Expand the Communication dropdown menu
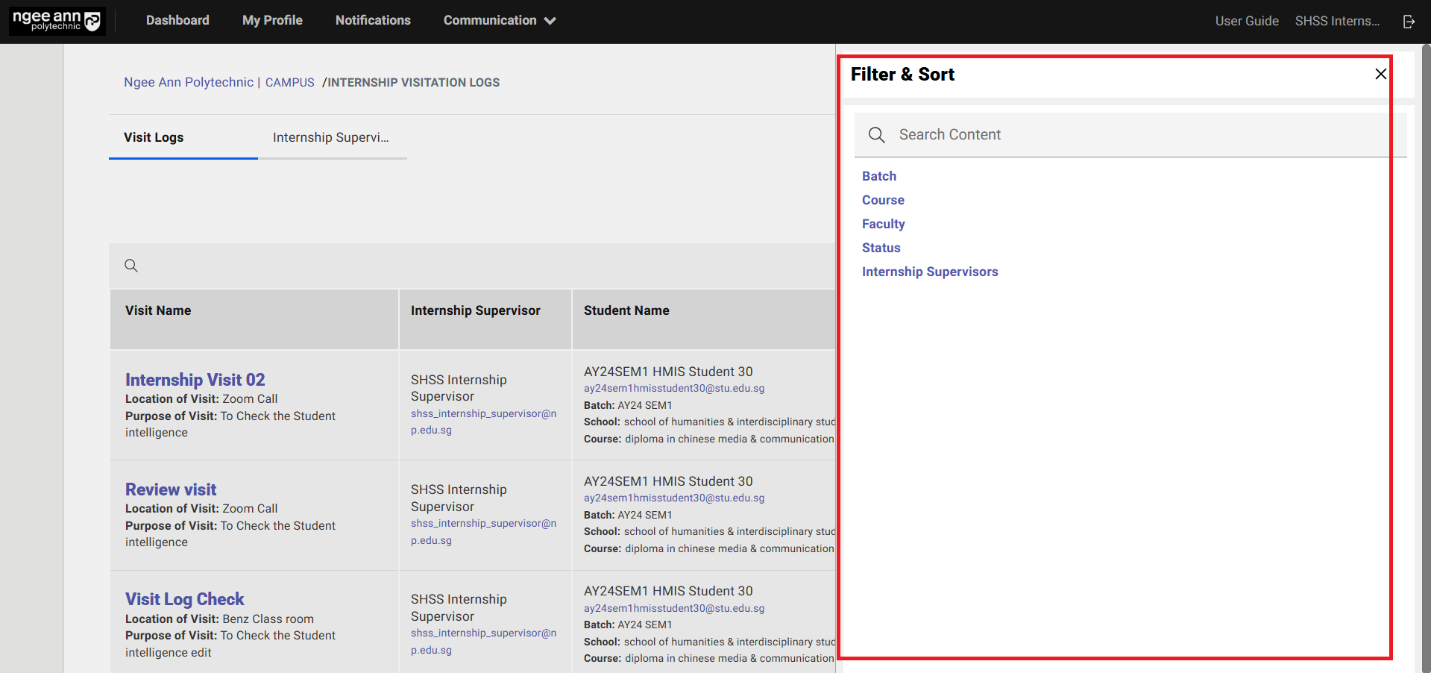This screenshot has width=1431, height=673. 499,20
